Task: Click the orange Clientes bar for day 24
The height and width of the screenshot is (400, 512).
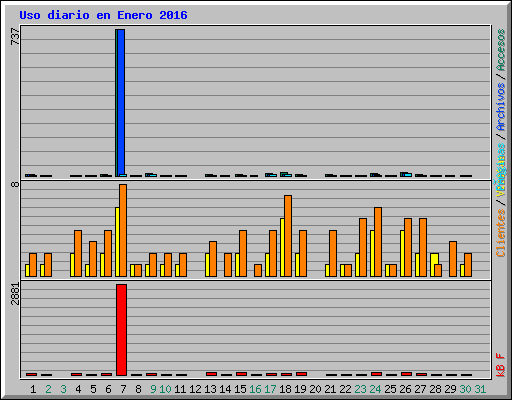Action: pos(378,242)
